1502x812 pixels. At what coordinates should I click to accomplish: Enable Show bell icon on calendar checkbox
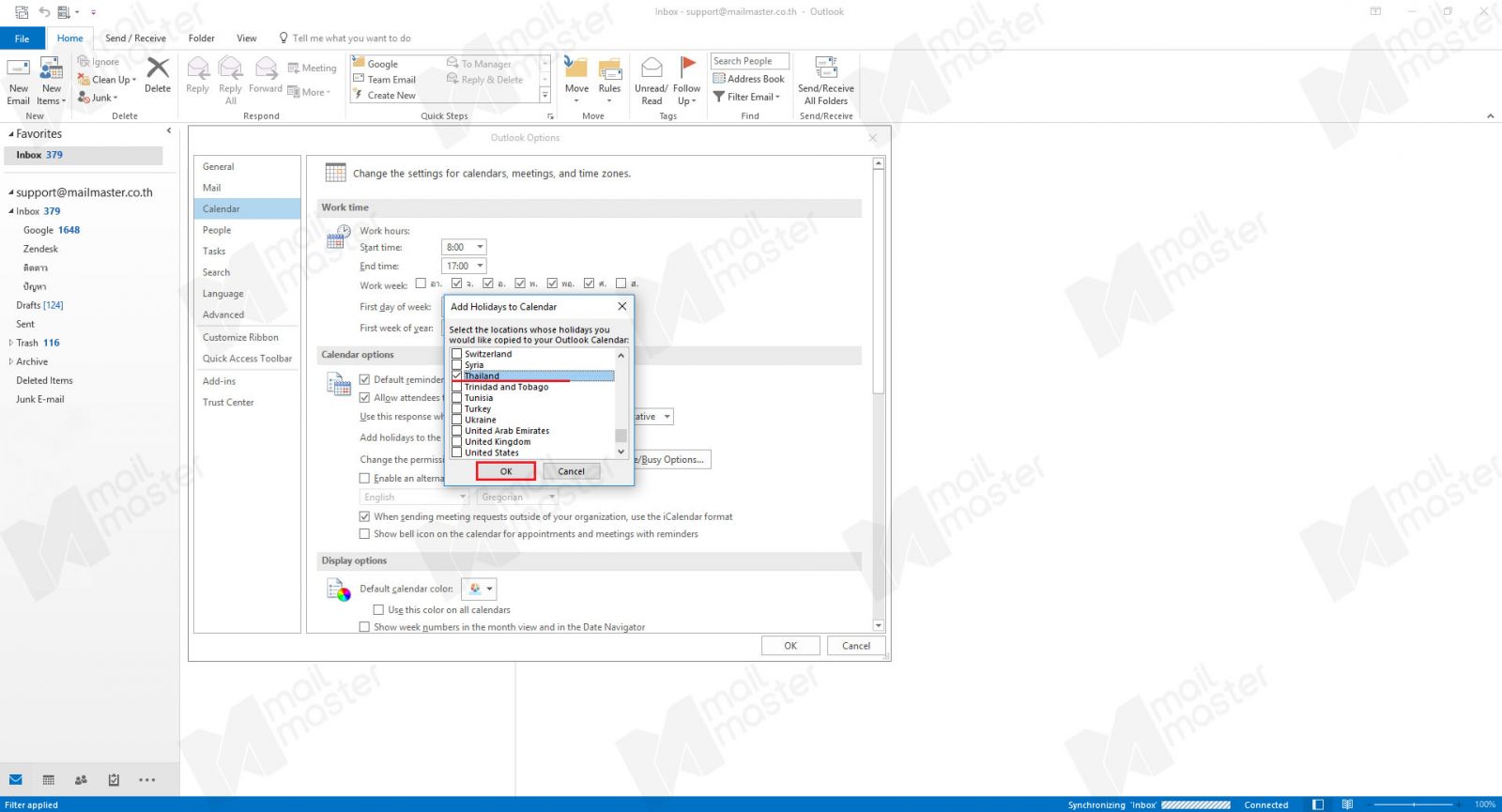pyautogui.click(x=364, y=534)
